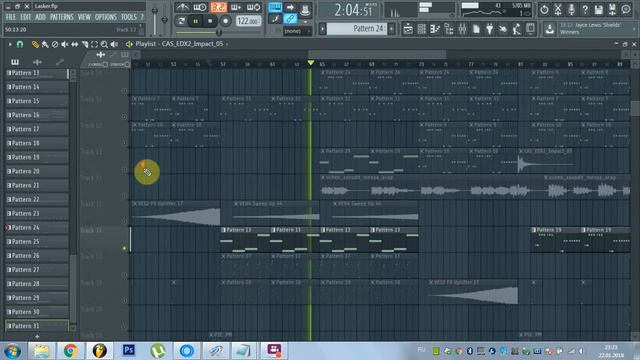Open the Chrome browser from the taskbar

point(70,351)
